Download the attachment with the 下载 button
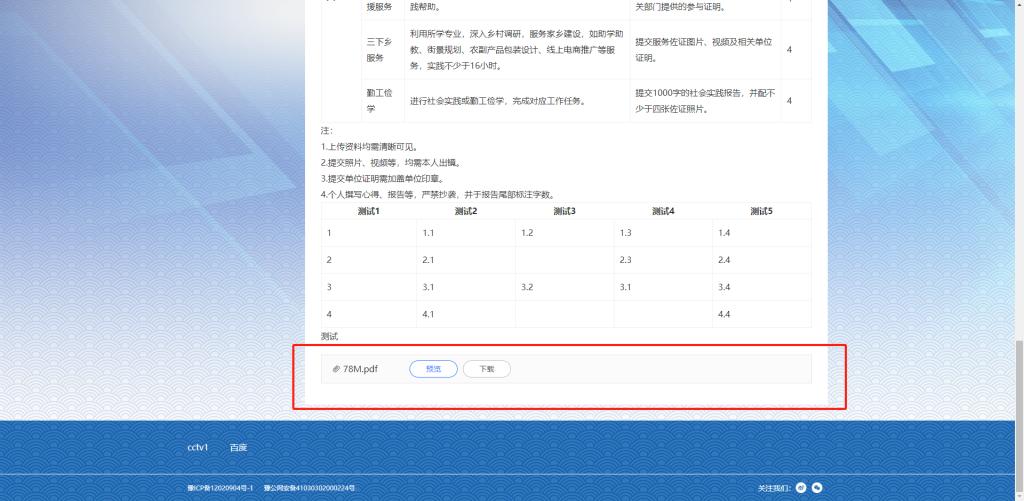This screenshot has height=501, width=1024. 487,369
